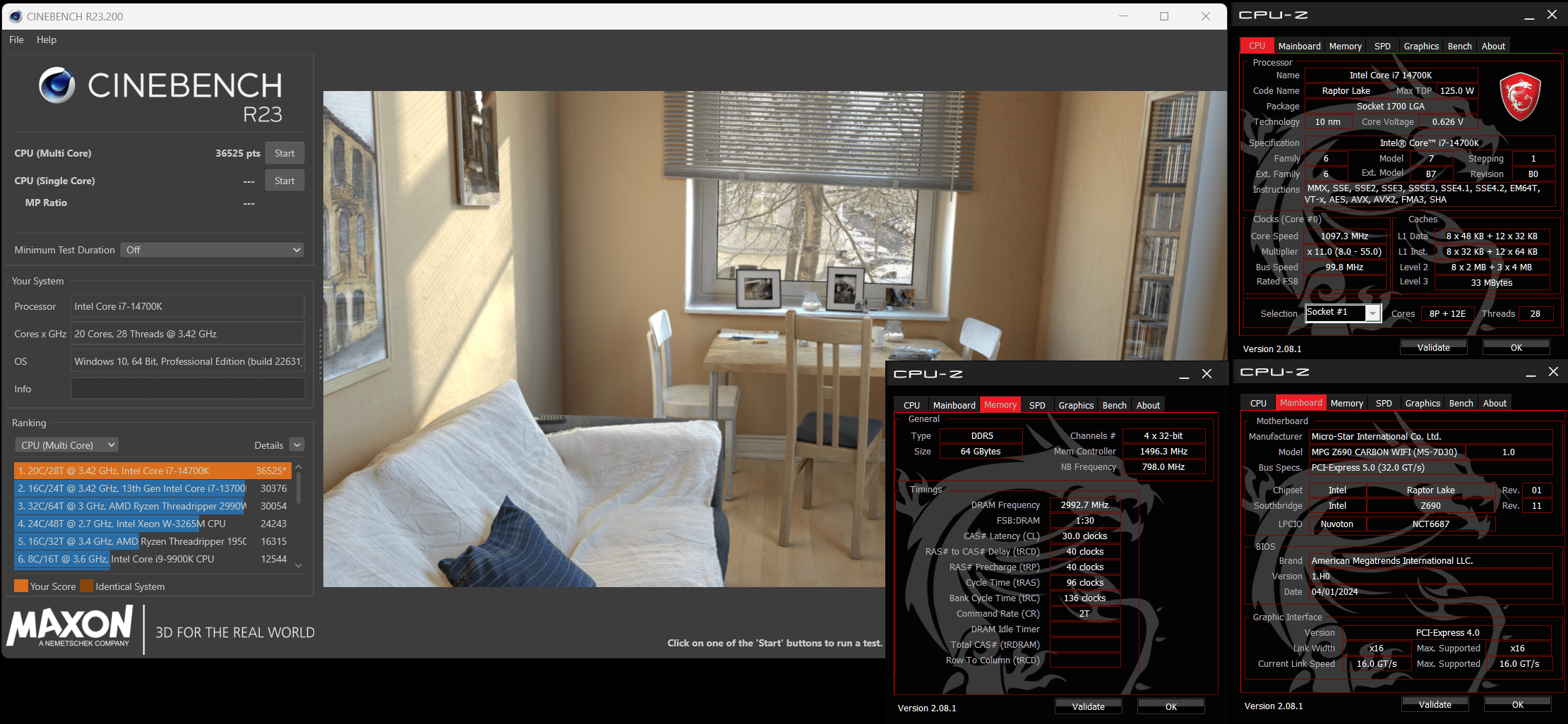Image resolution: width=1568 pixels, height=724 pixels.
Task: Click the ranking list scroll-up arrow
Action: click(299, 467)
